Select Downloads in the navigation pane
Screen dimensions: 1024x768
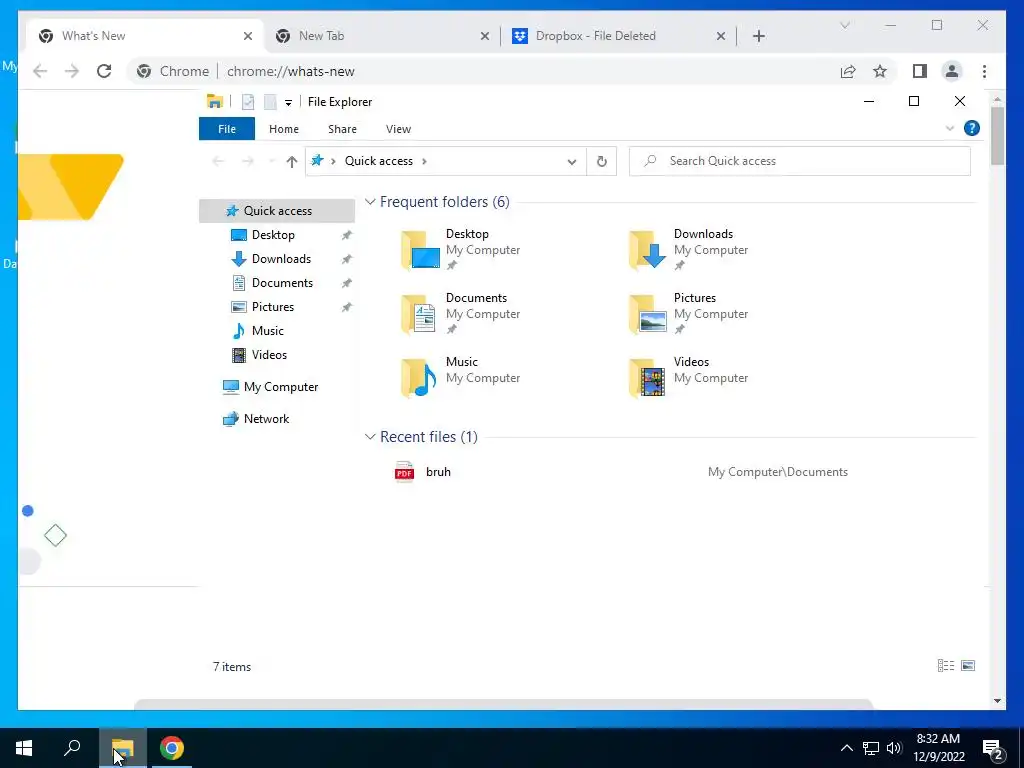point(281,259)
